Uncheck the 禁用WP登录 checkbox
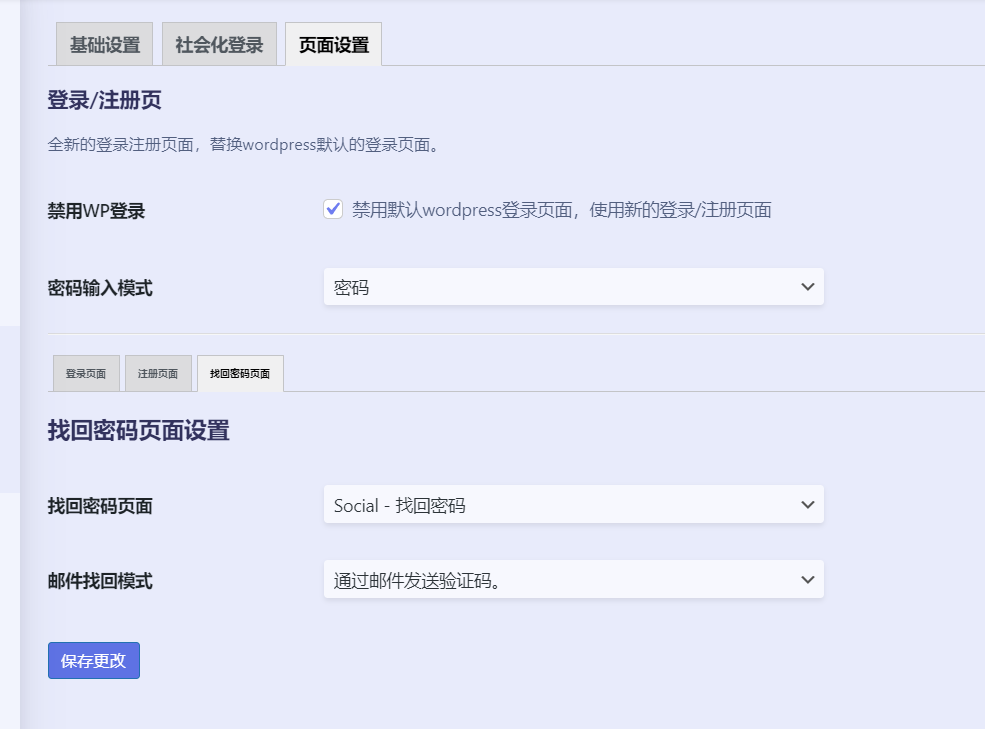Viewport: 985px width, 729px height. [333, 209]
